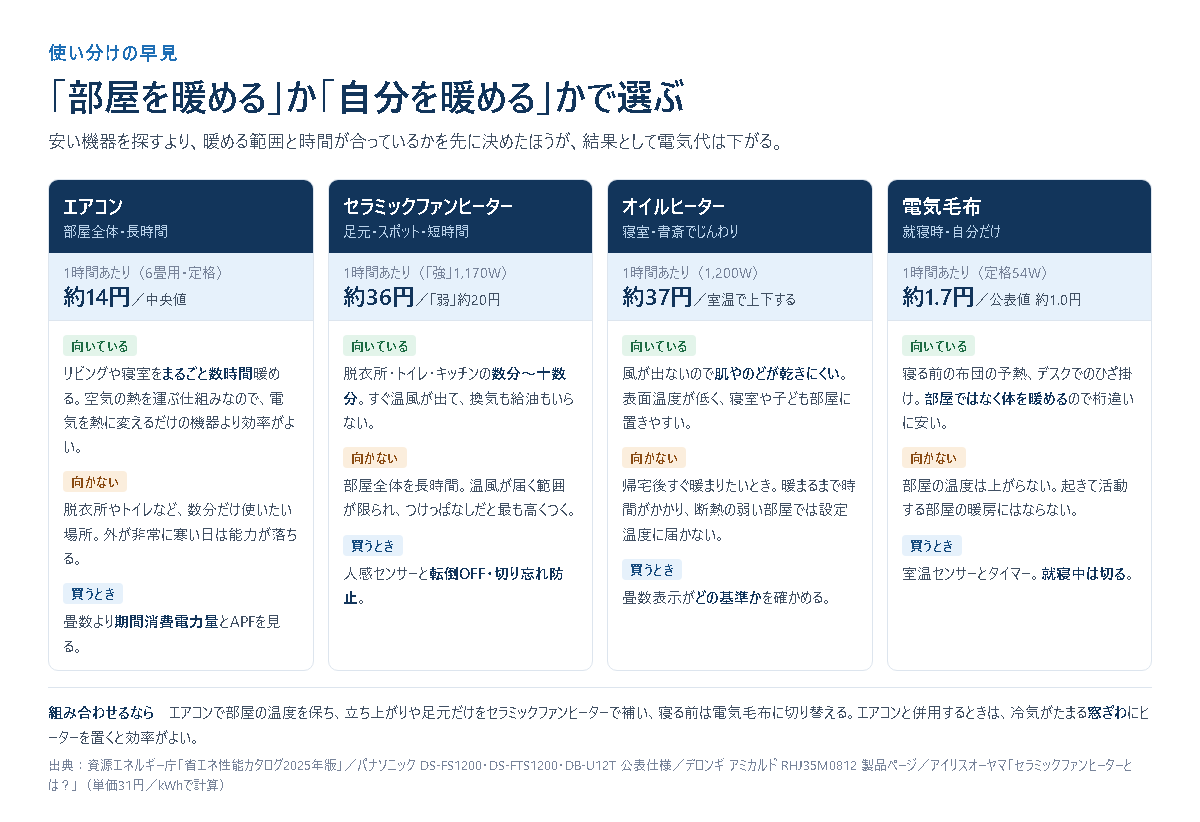
Task: Click 向いている label in セラミックファンヒーター card
Action: [380, 346]
